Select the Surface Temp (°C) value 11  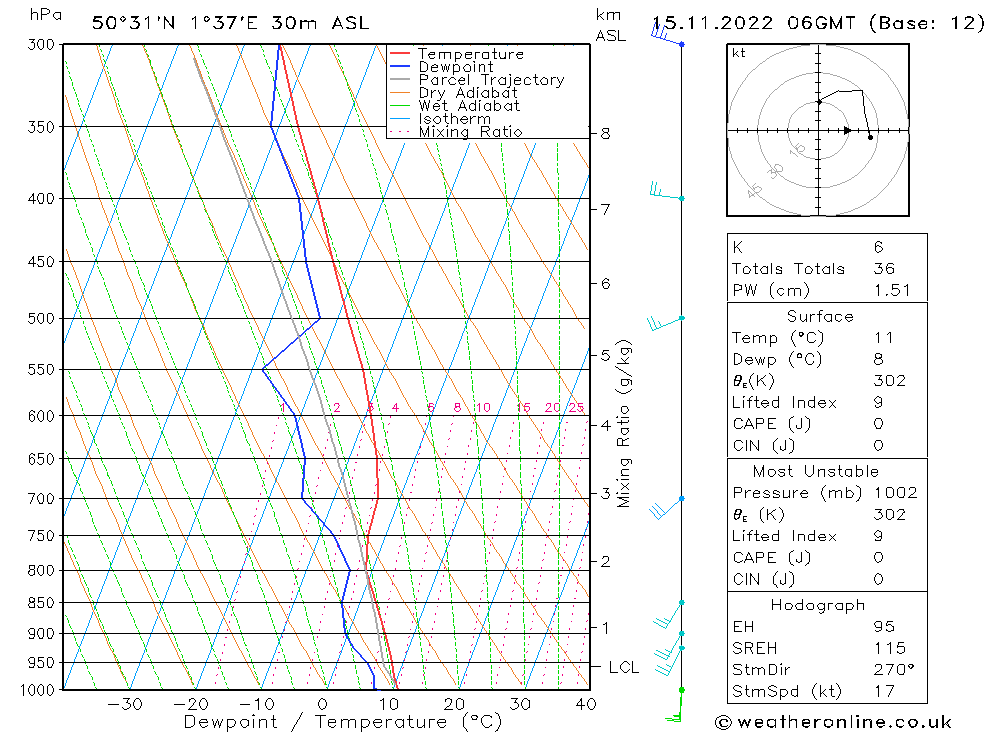click(884, 338)
